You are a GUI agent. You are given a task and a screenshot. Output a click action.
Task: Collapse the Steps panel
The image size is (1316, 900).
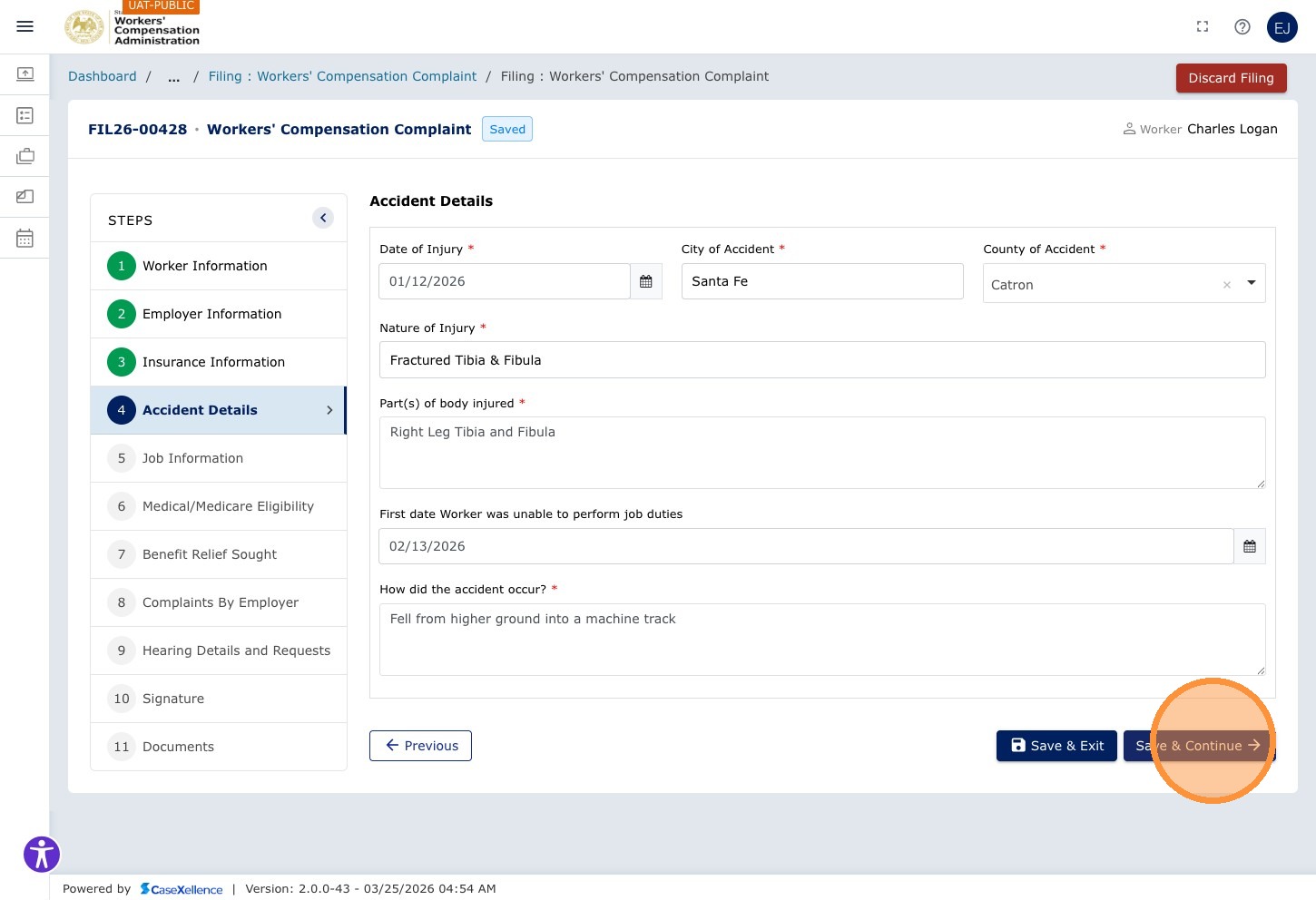pos(323,218)
